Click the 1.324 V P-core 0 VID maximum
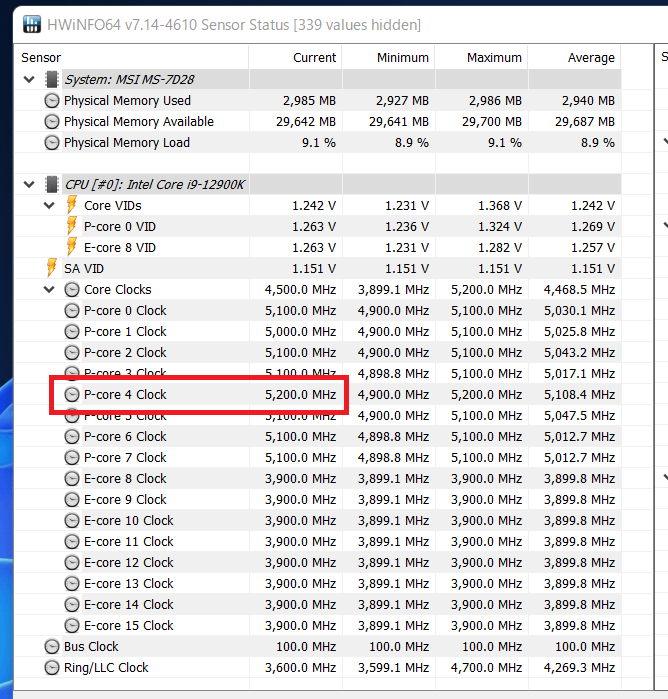668x699 pixels. coord(500,226)
